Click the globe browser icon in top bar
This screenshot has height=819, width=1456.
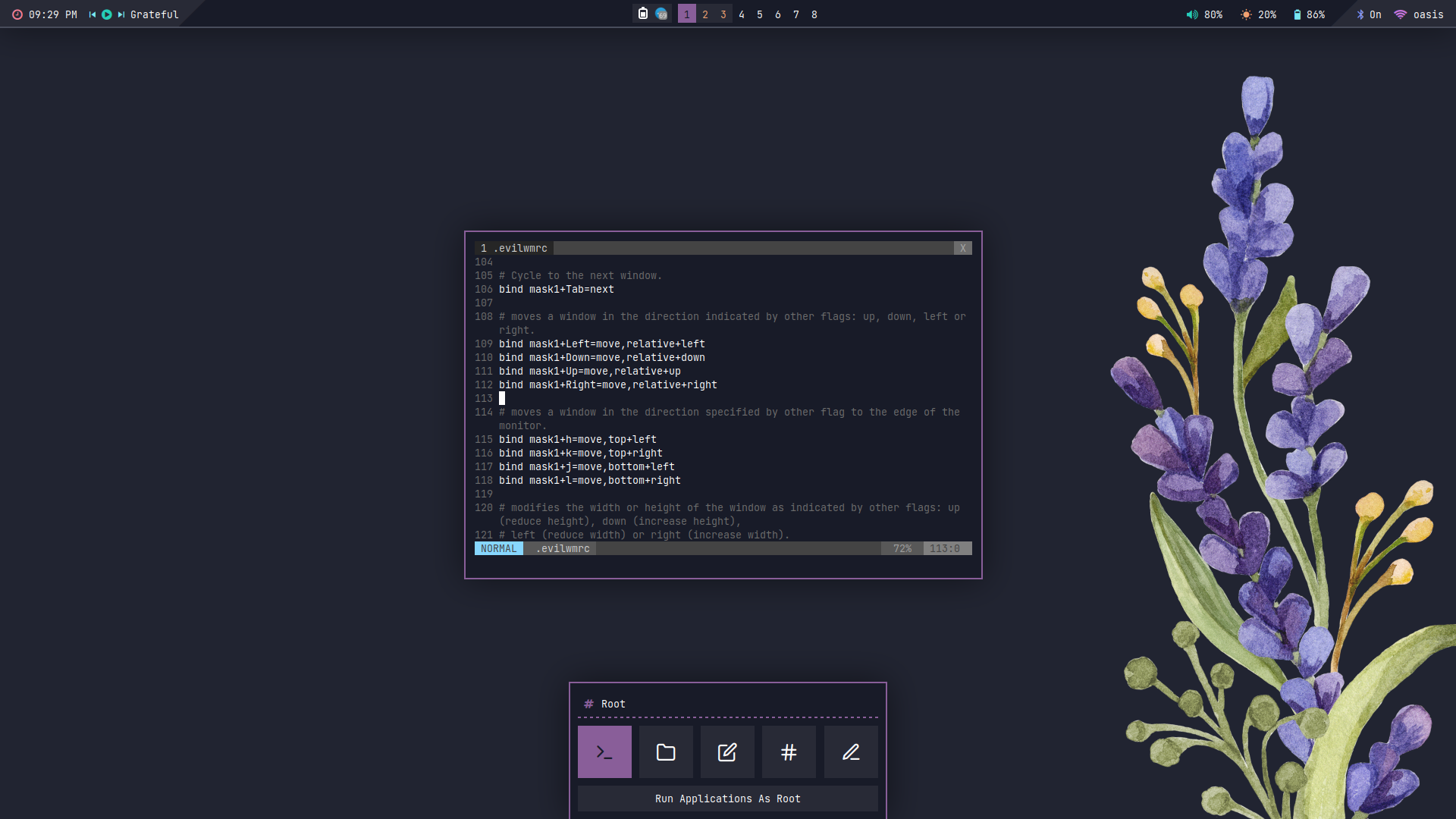pyautogui.click(x=661, y=14)
